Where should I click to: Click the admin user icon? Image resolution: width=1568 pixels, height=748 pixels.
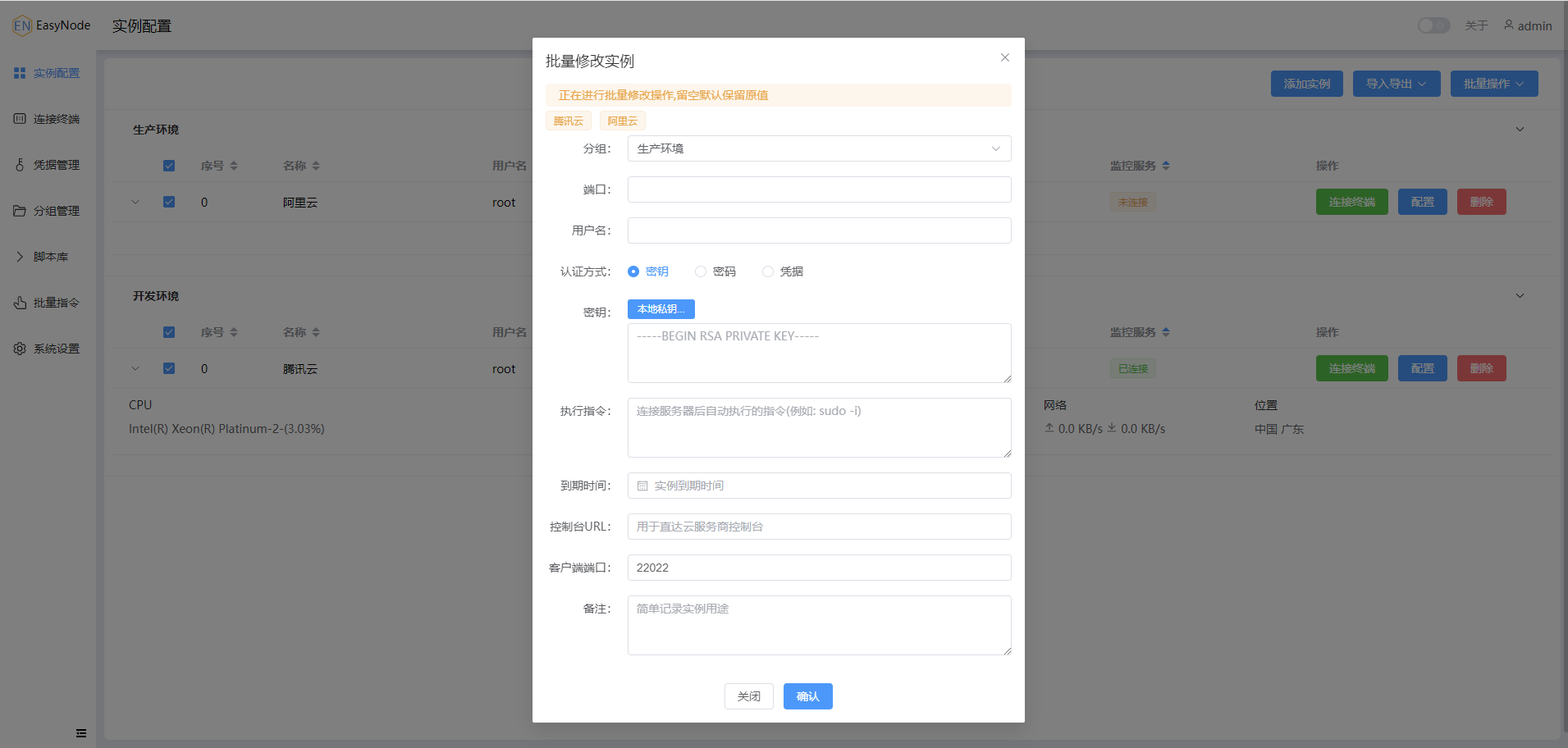(1508, 25)
